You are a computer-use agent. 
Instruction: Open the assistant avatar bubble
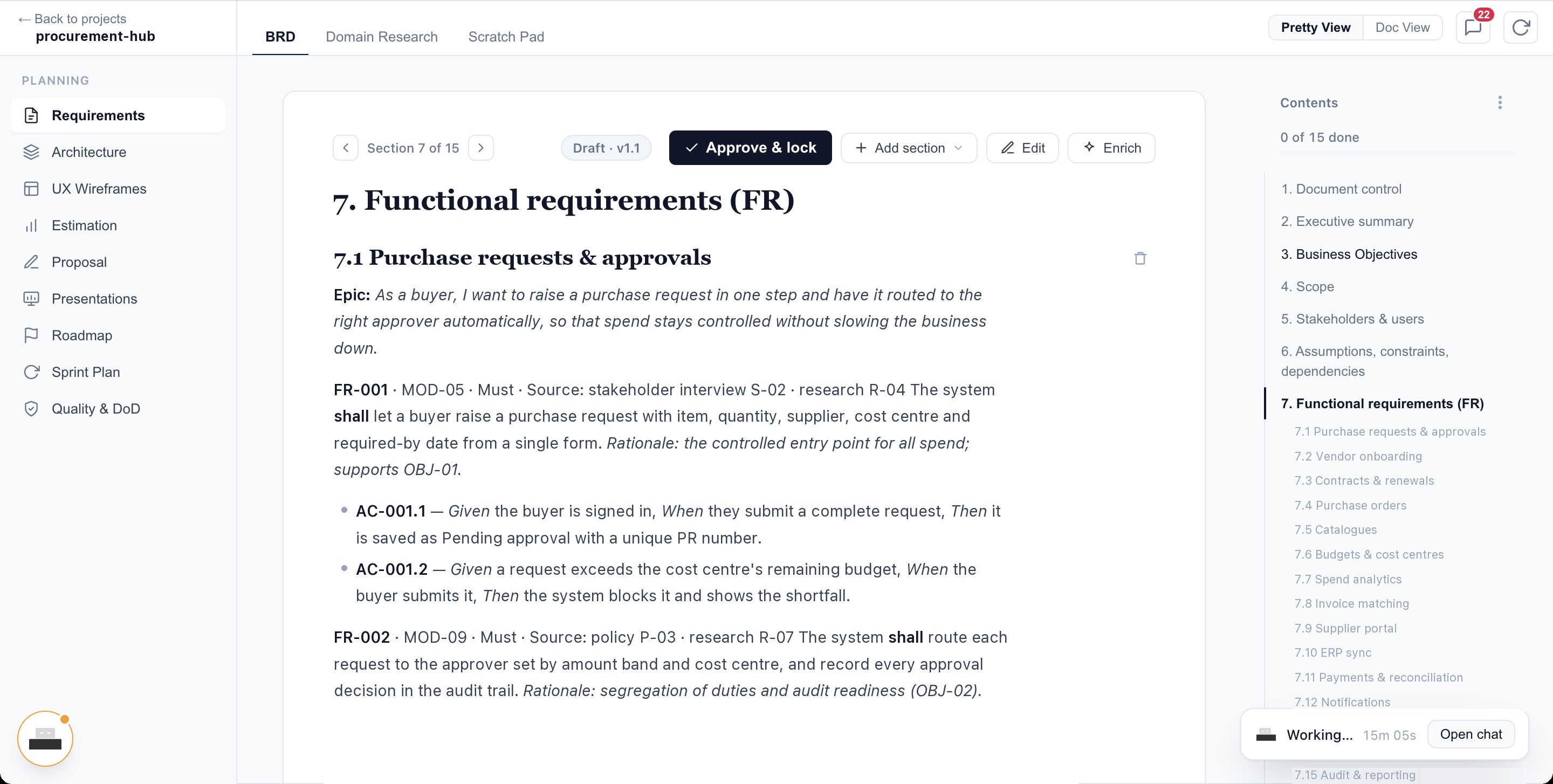point(45,739)
